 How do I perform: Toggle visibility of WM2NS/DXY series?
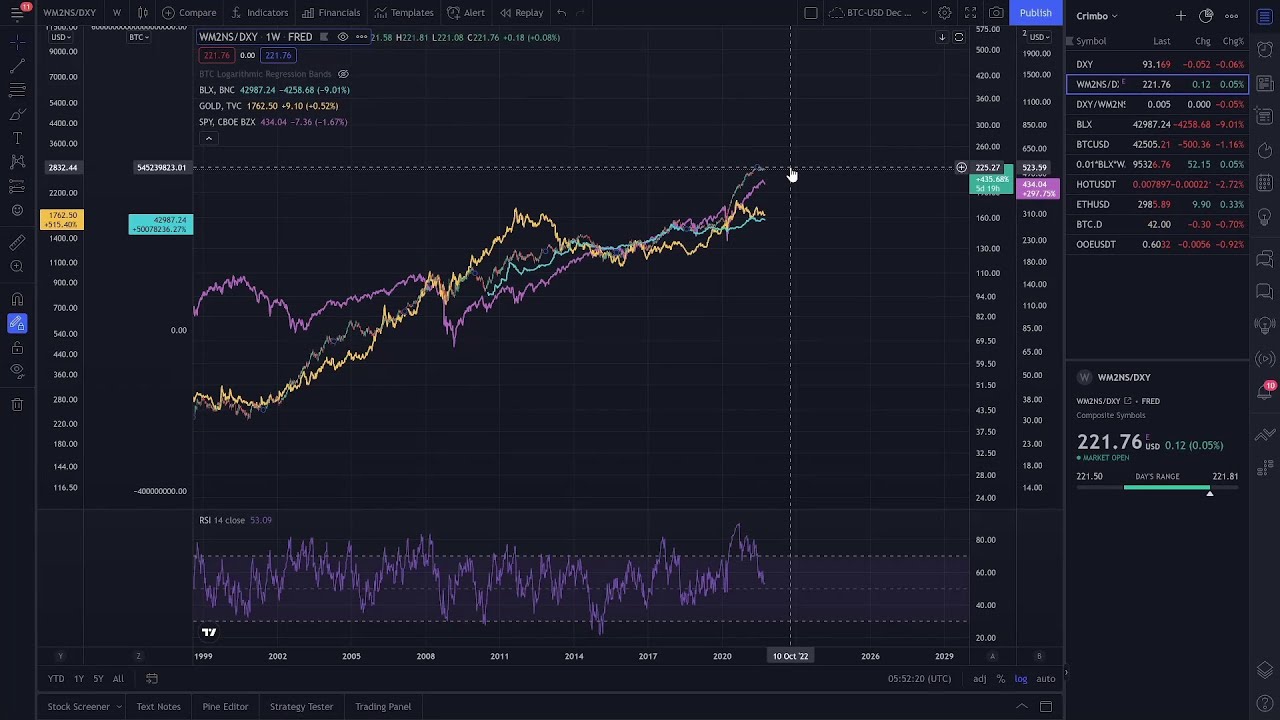[342, 37]
